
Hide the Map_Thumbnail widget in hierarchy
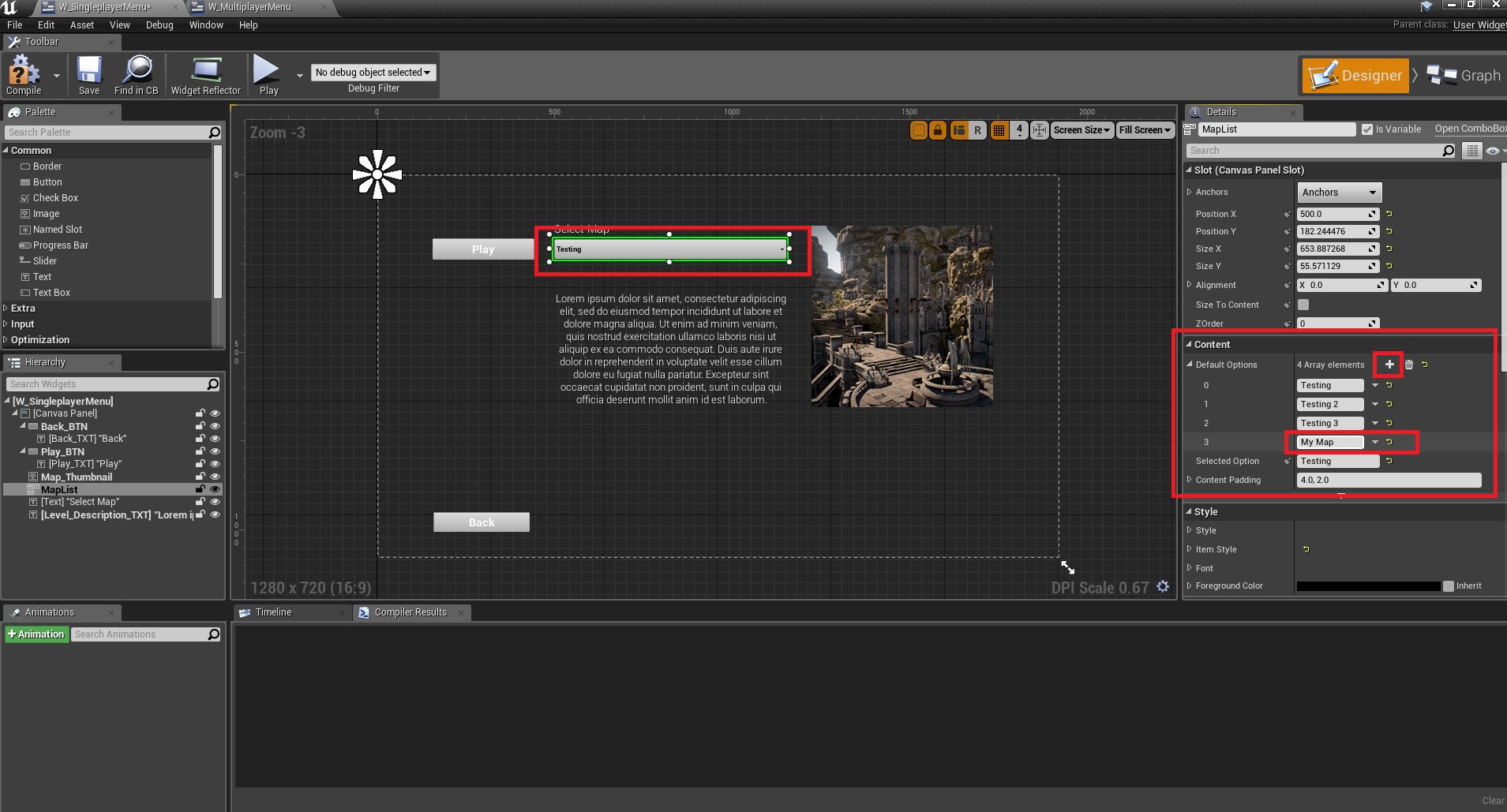click(215, 477)
